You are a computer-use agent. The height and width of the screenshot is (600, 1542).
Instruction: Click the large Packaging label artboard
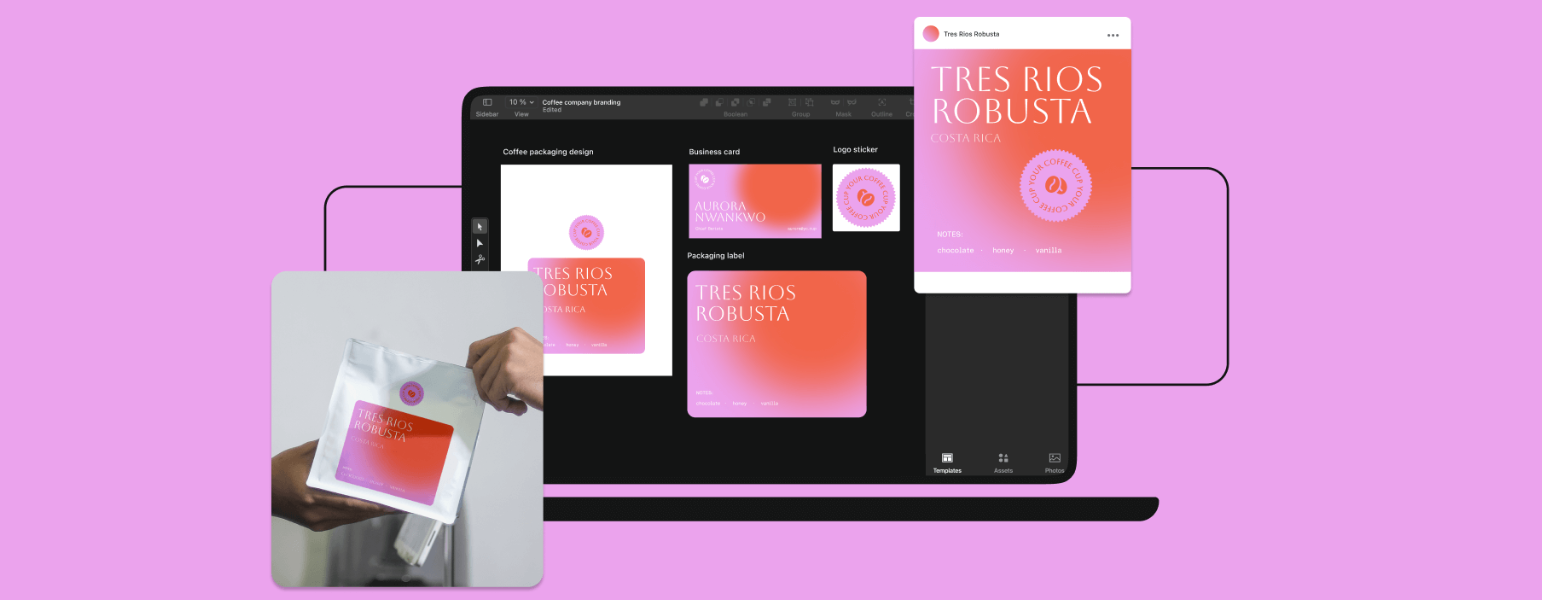[x=777, y=344]
